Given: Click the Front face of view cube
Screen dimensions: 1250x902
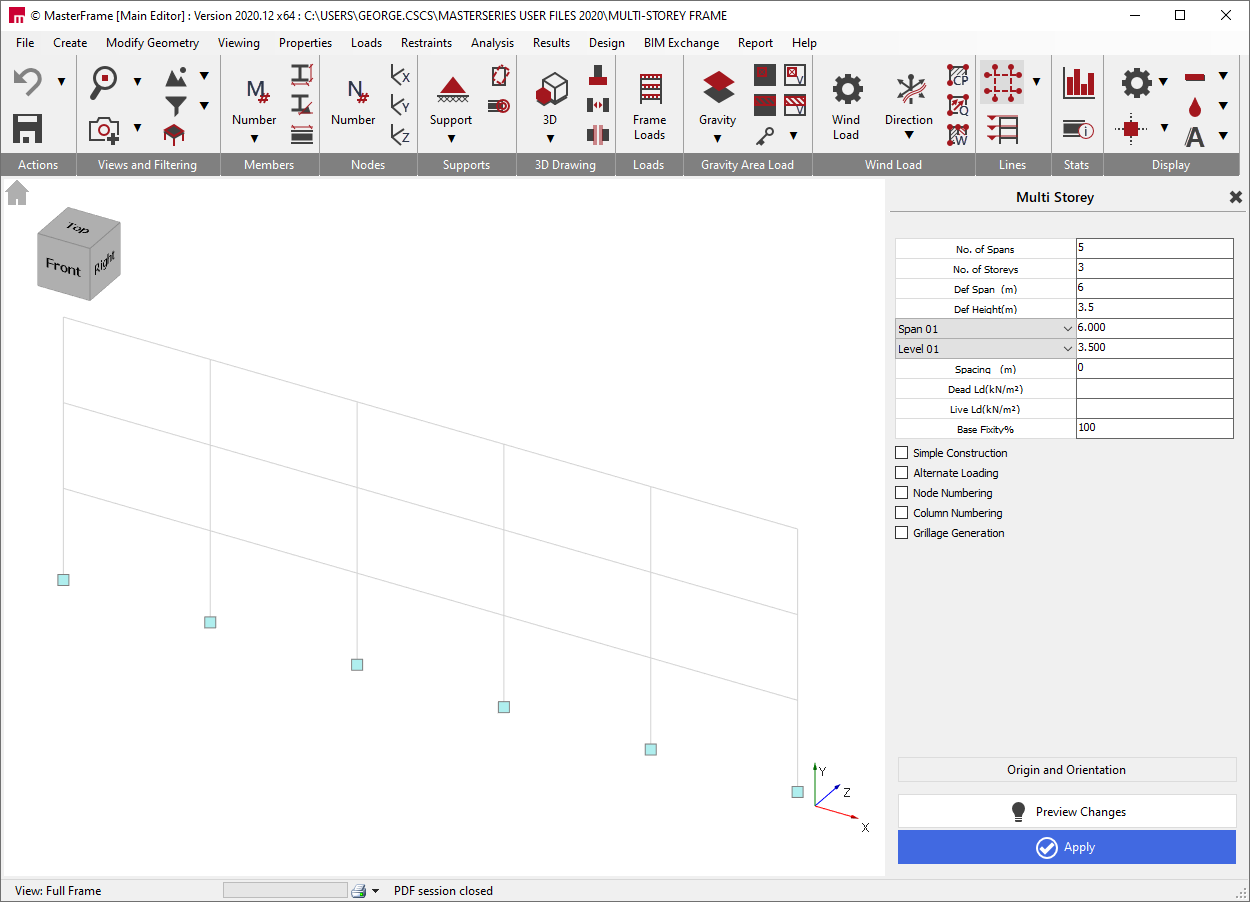Looking at the screenshot, I should pos(63,267).
